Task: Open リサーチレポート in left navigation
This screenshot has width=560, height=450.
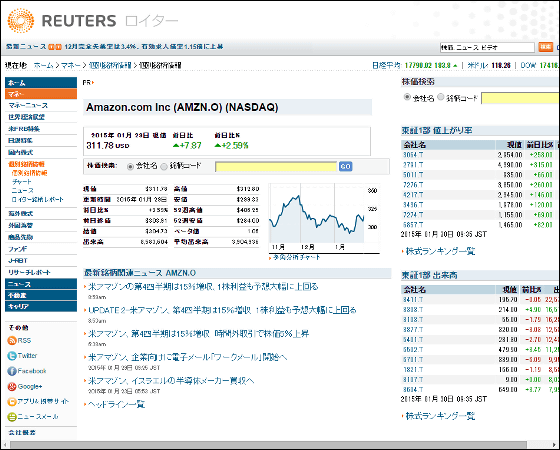Action: [29, 272]
